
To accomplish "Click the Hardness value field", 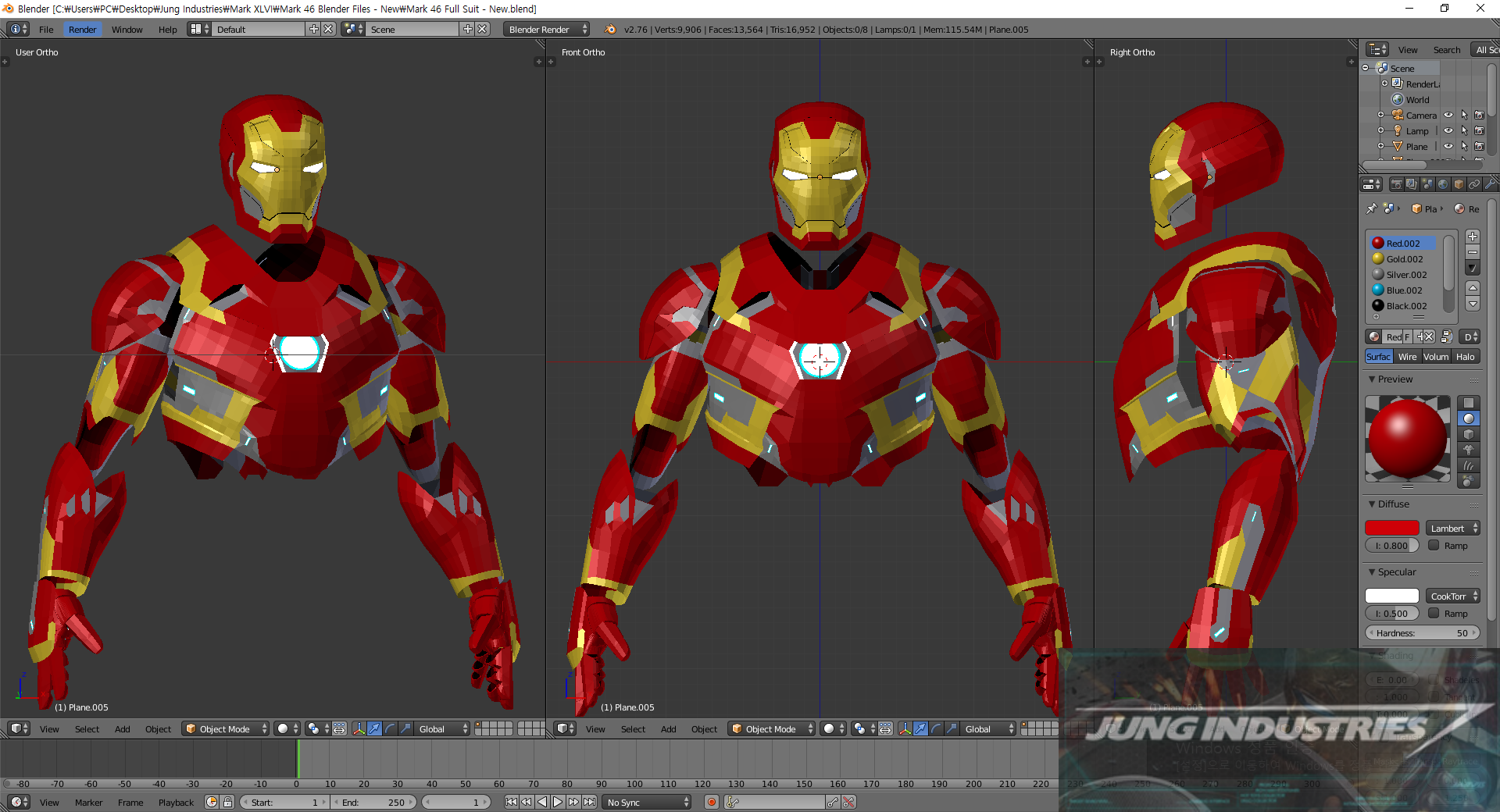I will point(1423,633).
